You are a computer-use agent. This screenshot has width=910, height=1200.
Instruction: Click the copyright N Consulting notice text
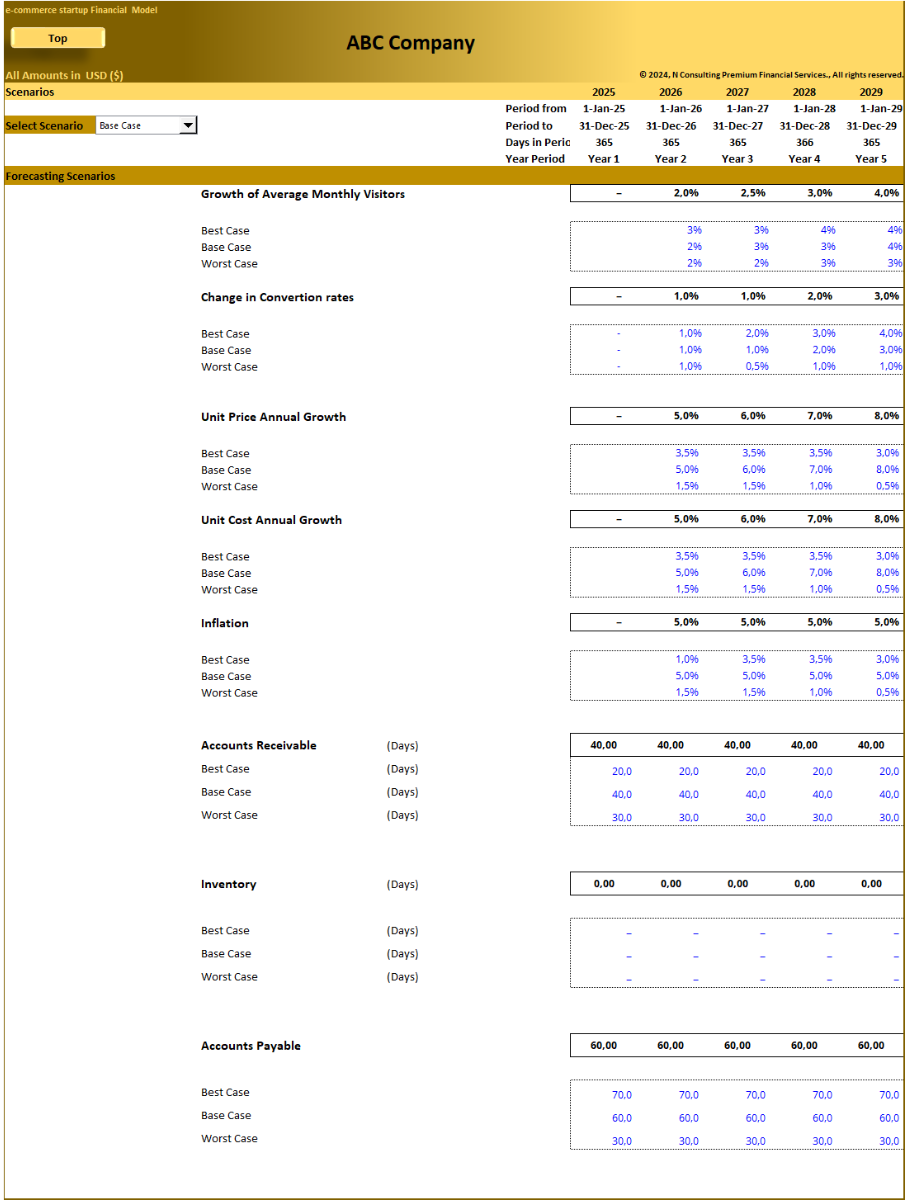(771, 75)
